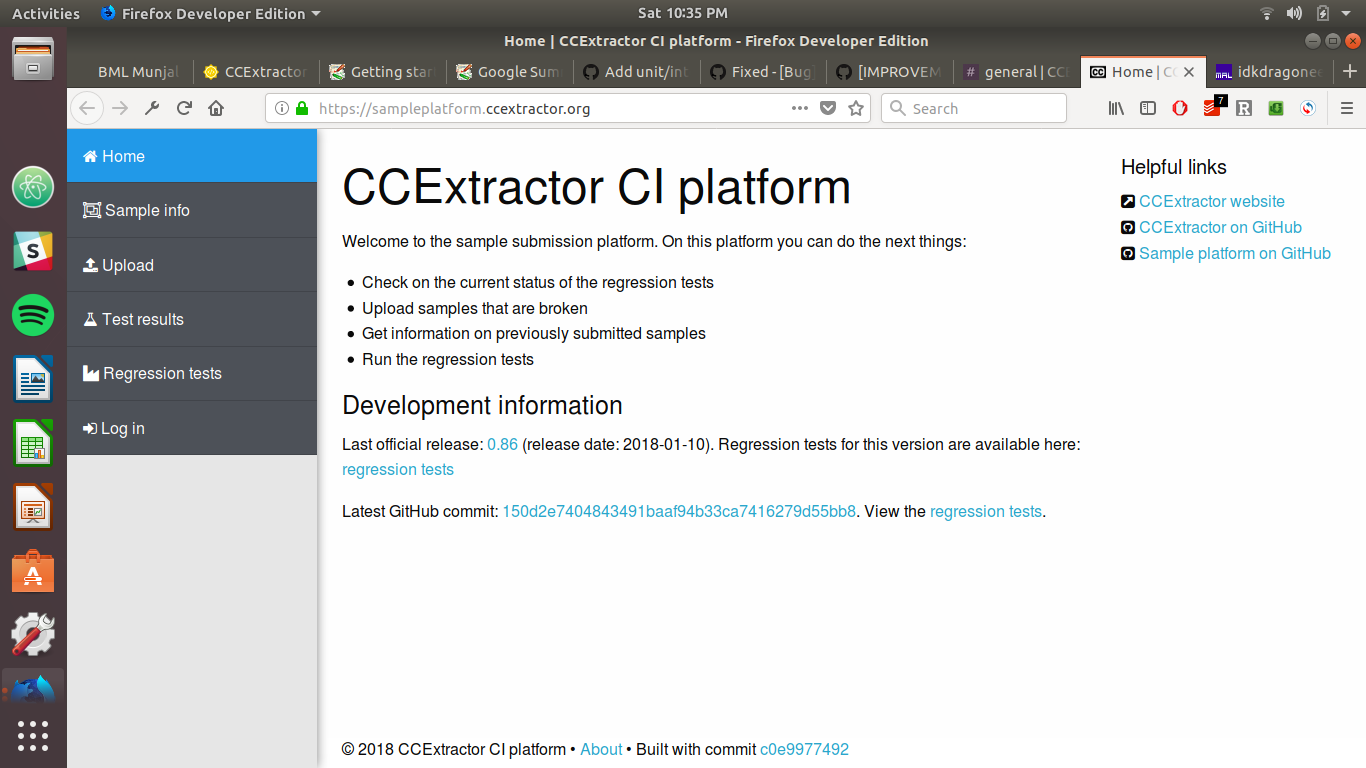The height and width of the screenshot is (768, 1366).
Task: Save the page to Pocket
Action: click(828, 108)
